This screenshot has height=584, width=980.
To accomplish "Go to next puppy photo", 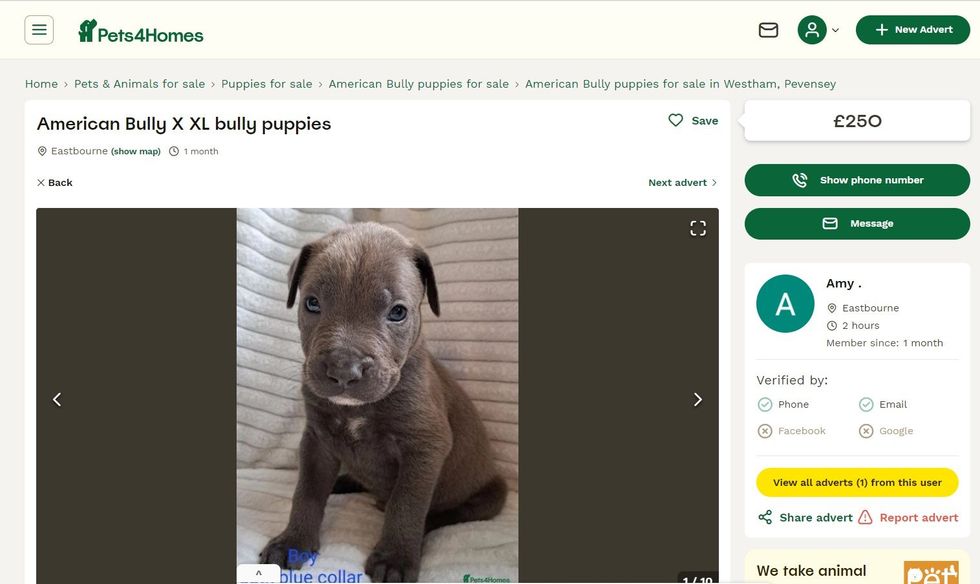I will [698, 399].
